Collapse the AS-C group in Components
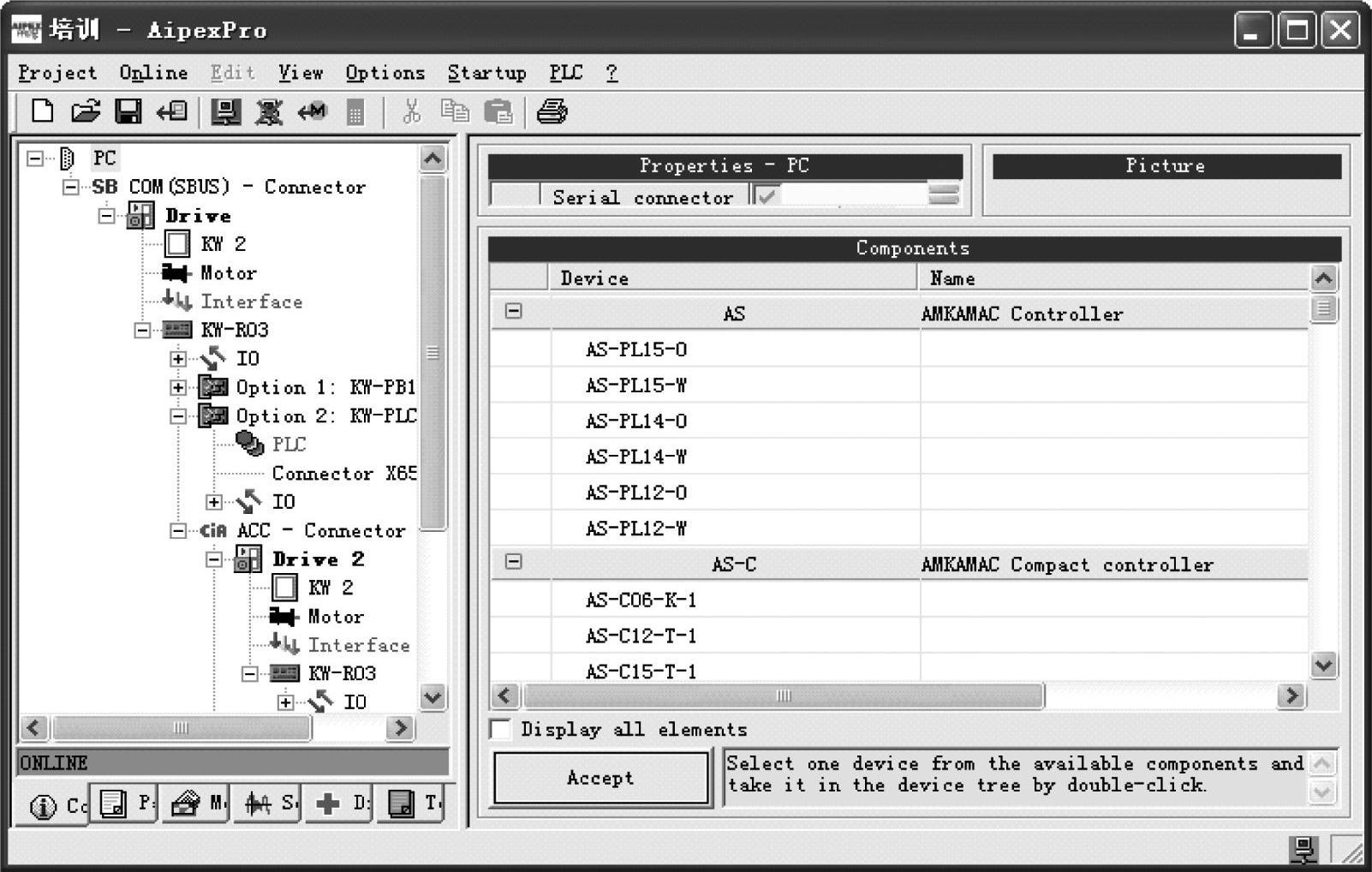Screen dimensions: 1372x872 513,562
